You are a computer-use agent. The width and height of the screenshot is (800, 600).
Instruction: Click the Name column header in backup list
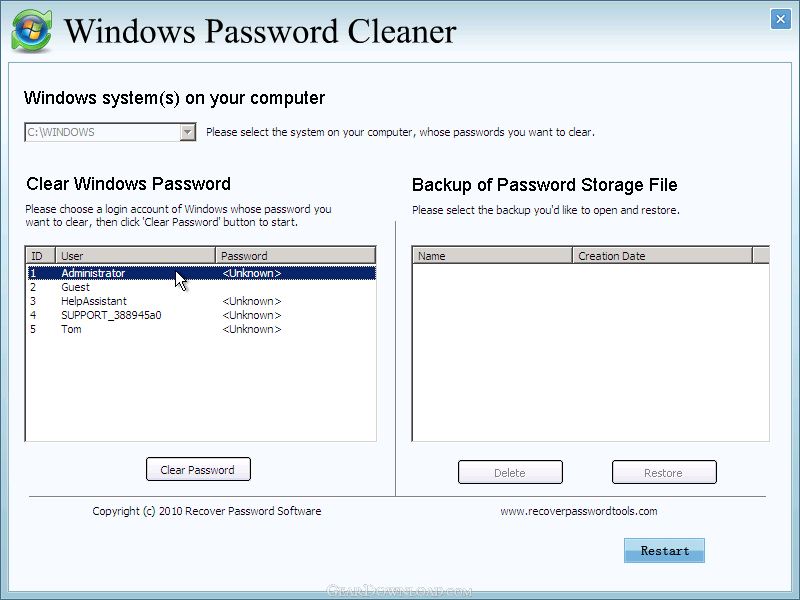(x=492, y=256)
